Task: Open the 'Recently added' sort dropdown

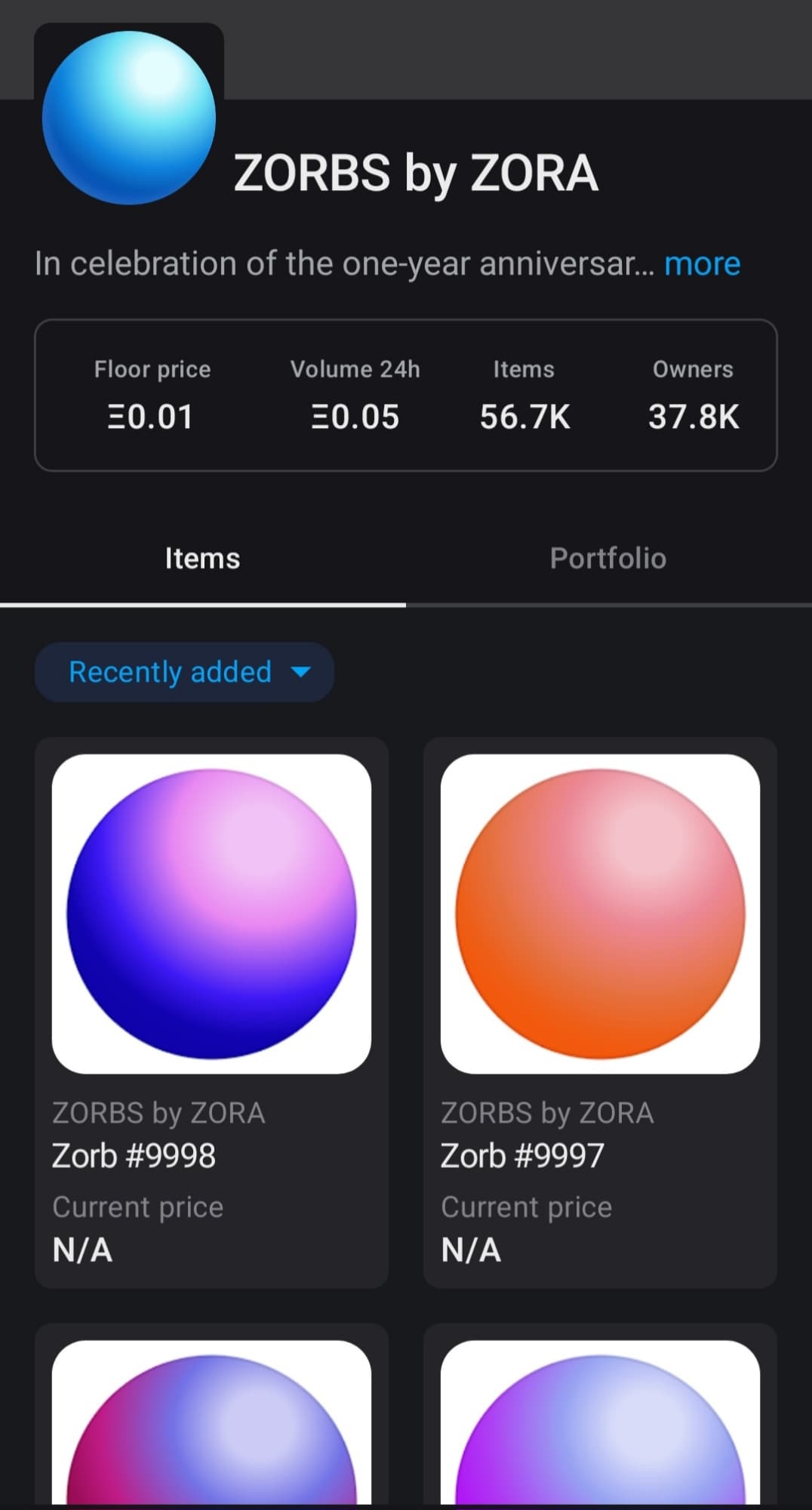Action: click(171, 672)
